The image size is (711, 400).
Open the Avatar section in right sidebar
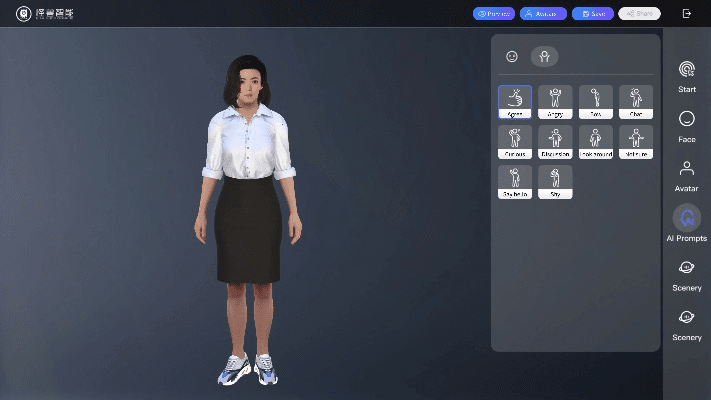tap(687, 175)
